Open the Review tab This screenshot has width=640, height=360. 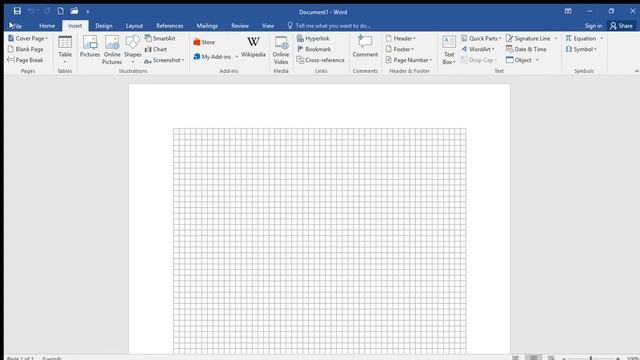click(240, 26)
